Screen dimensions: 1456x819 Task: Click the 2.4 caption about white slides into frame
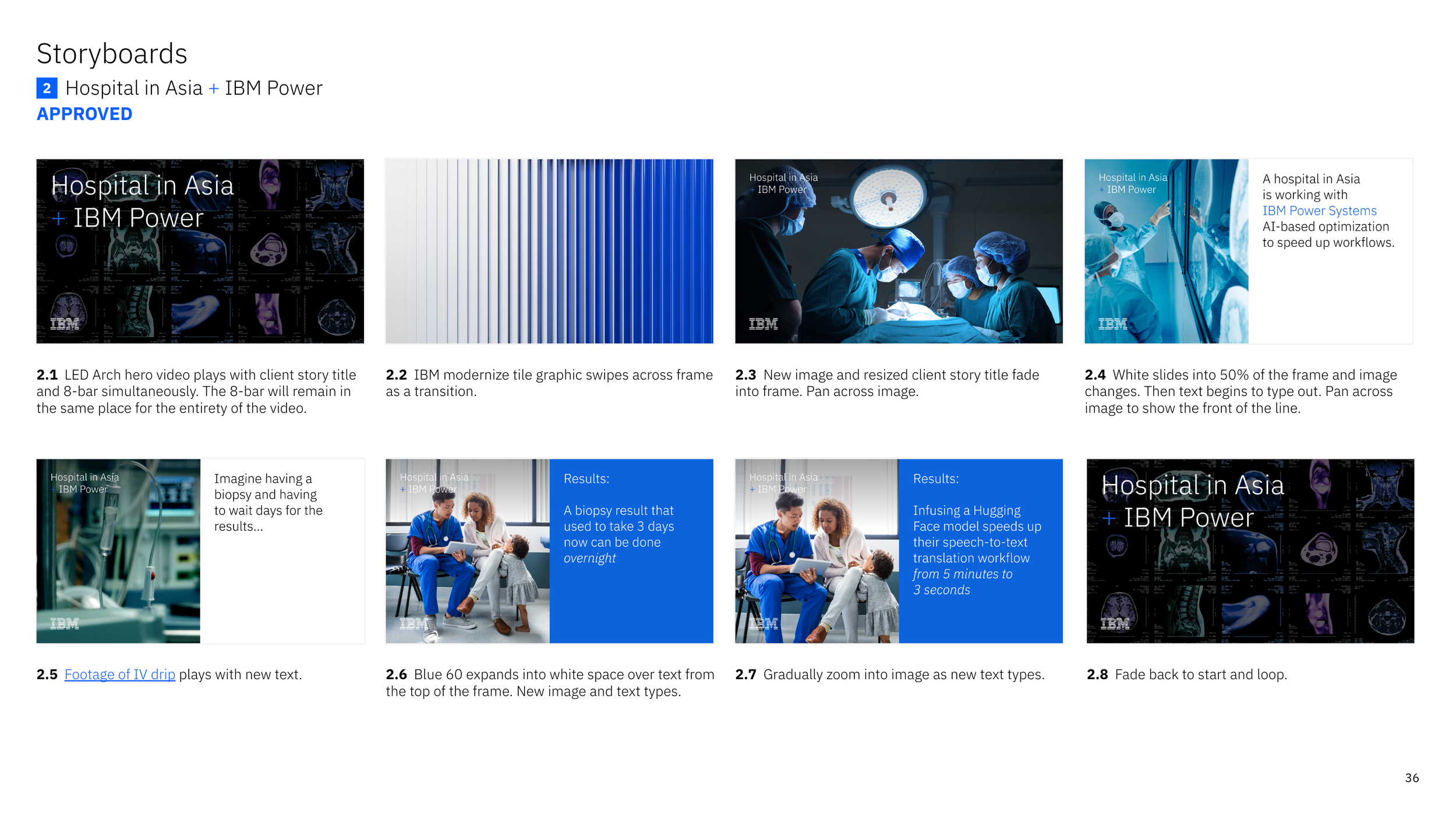click(x=1241, y=391)
